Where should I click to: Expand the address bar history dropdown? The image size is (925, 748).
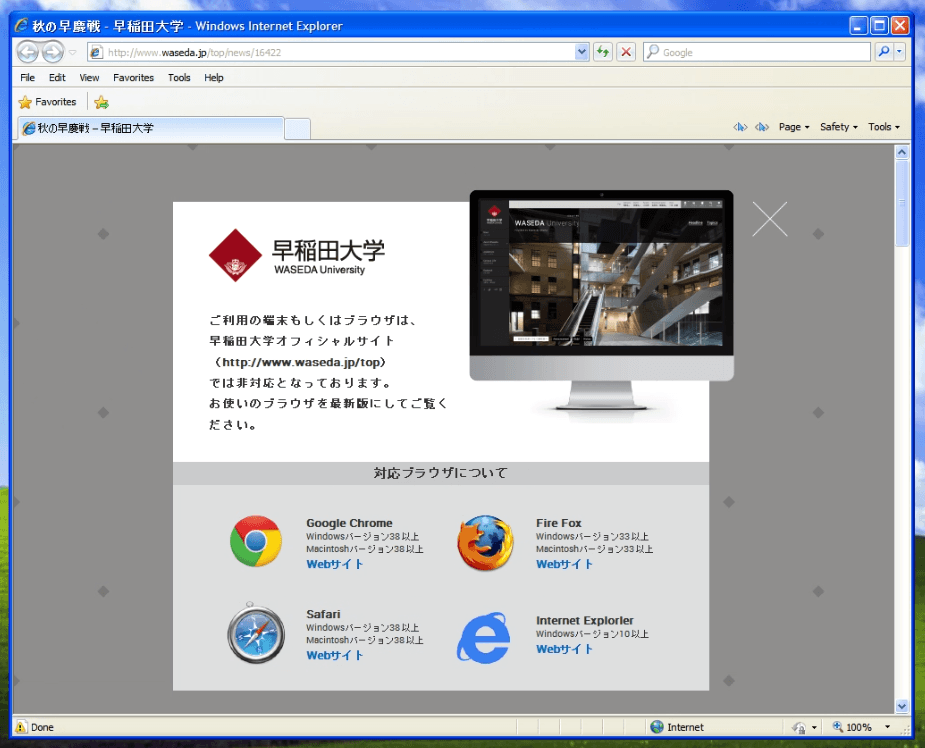582,52
